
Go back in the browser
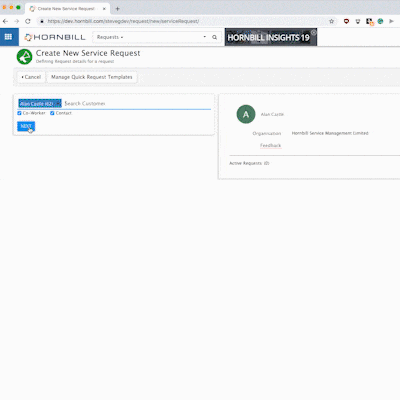click(5, 21)
